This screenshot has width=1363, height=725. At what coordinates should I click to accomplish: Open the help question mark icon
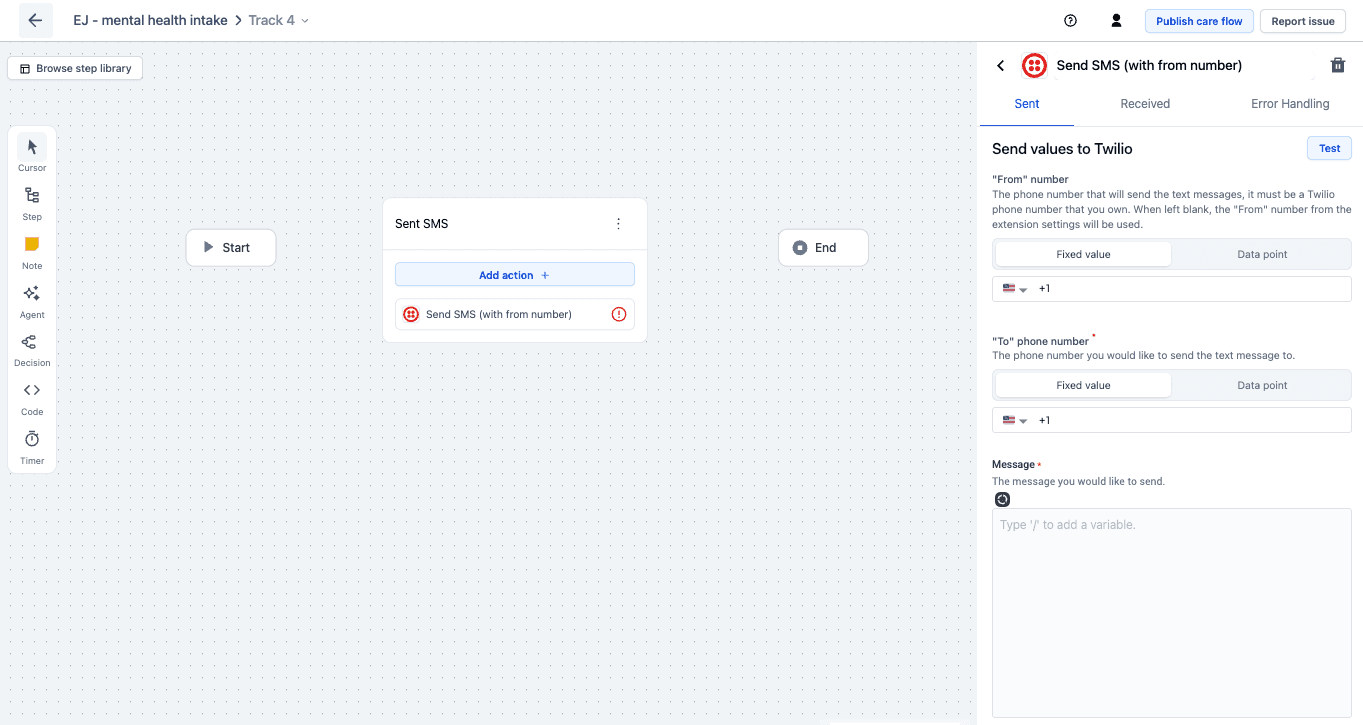[1071, 21]
